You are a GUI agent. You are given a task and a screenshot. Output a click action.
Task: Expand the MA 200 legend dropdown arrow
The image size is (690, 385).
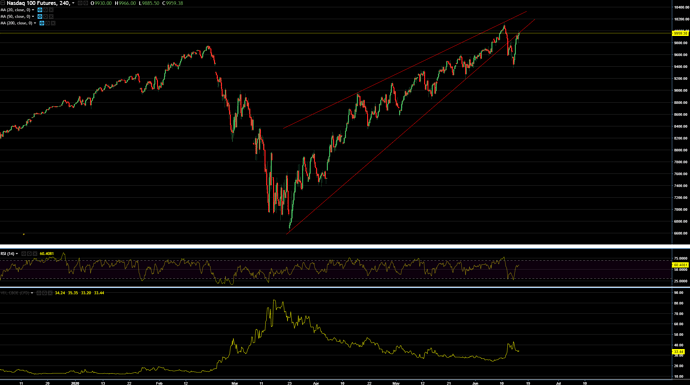tap(35, 23)
